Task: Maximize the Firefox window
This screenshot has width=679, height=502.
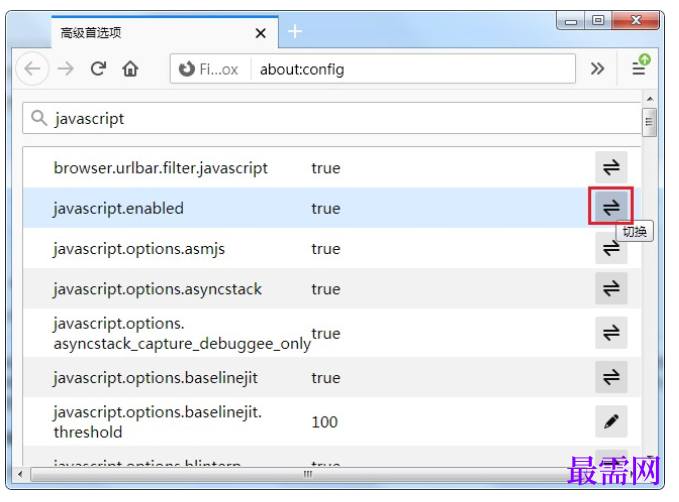Action: point(598,20)
